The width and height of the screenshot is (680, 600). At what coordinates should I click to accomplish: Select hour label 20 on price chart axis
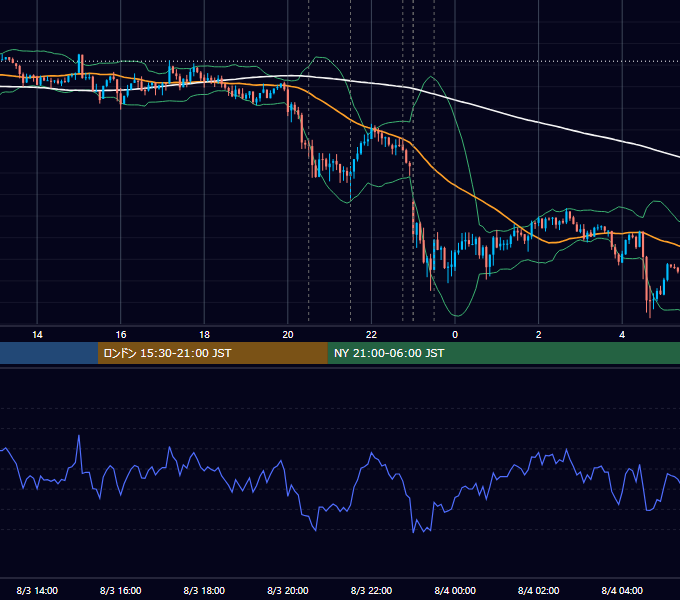coord(288,335)
